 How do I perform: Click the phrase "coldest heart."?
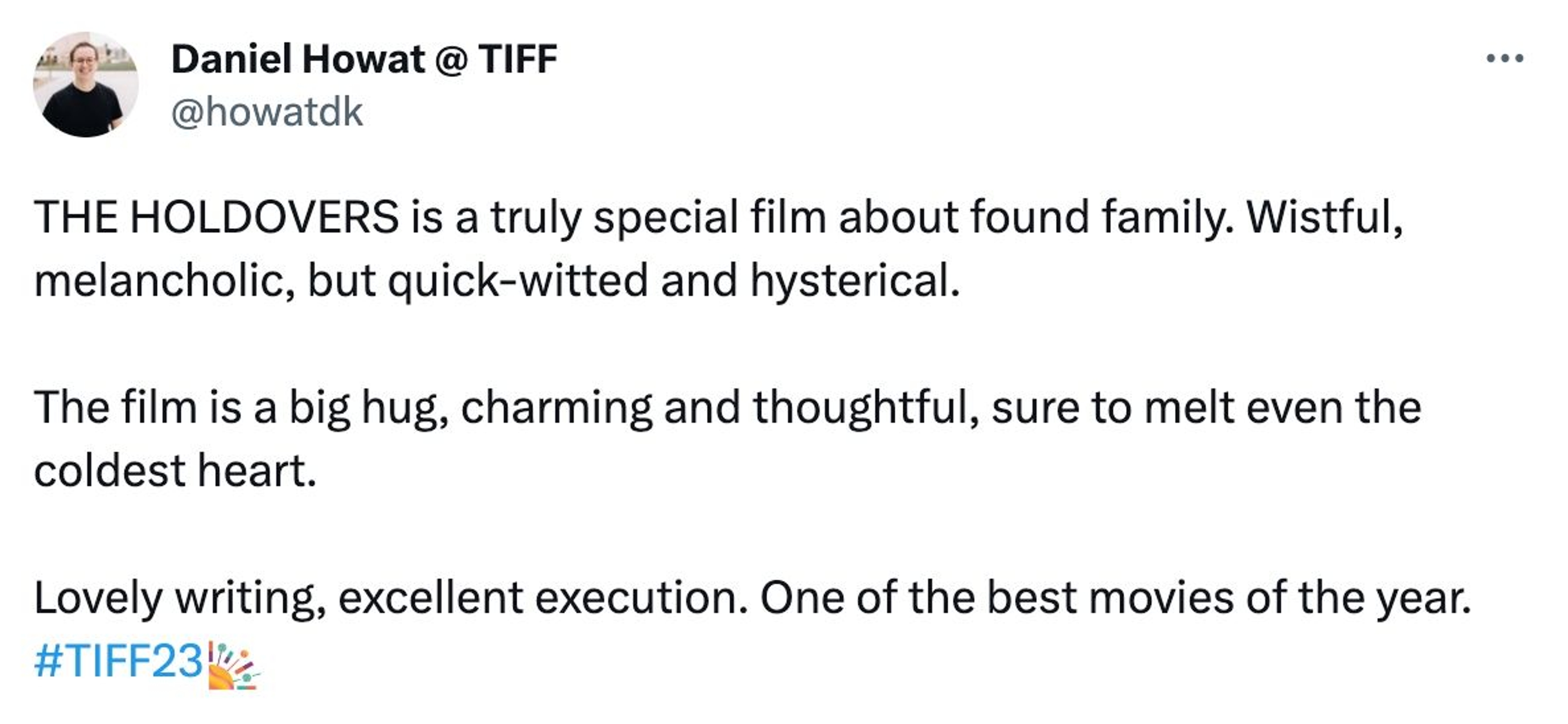(175, 471)
